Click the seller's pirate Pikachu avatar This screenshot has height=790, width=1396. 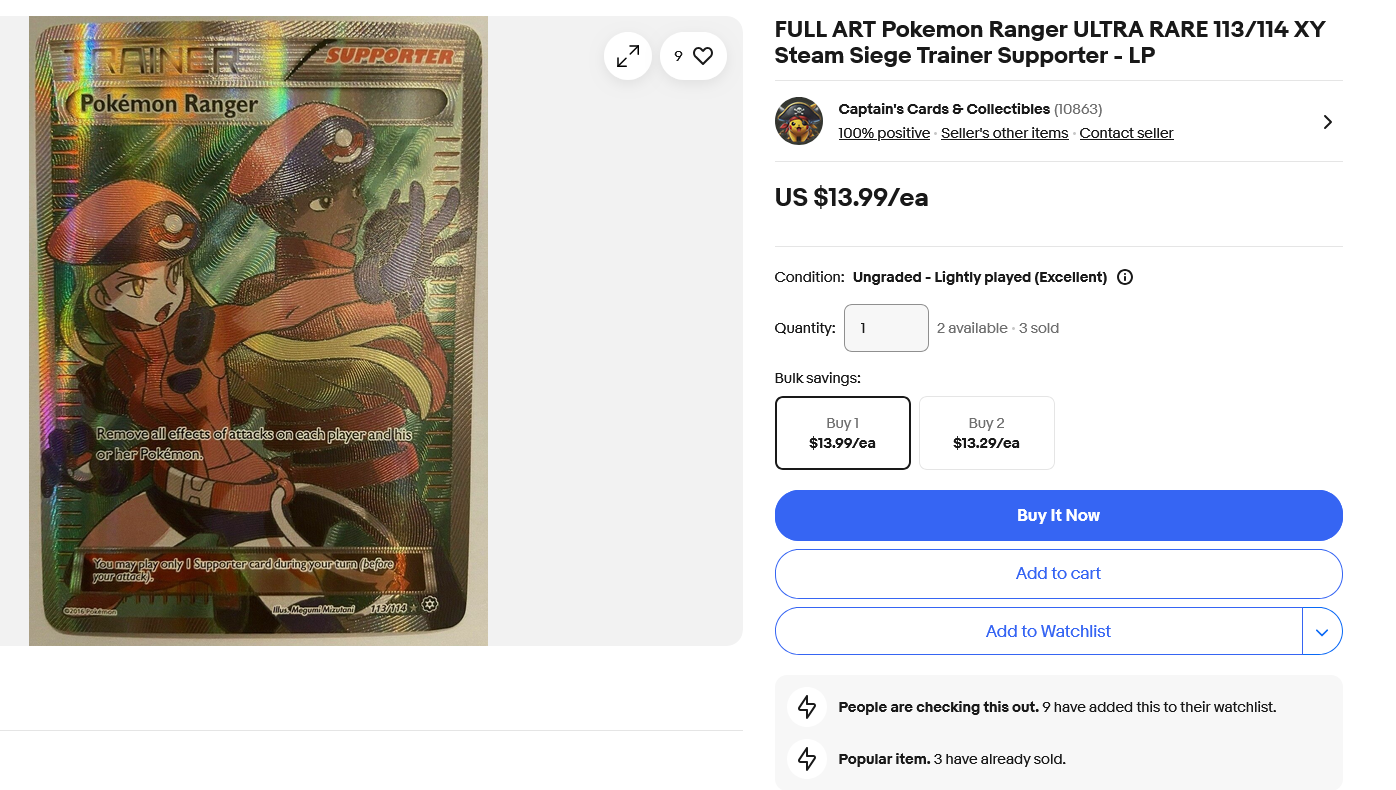[x=798, y=121]
